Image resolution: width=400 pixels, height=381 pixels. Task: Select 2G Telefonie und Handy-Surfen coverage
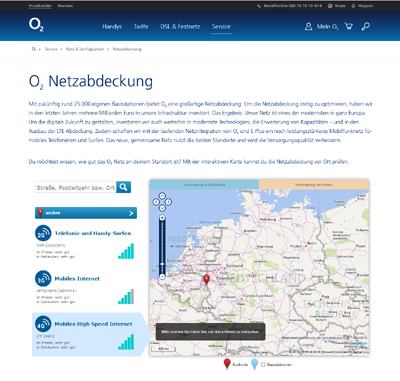pos(85,242)
